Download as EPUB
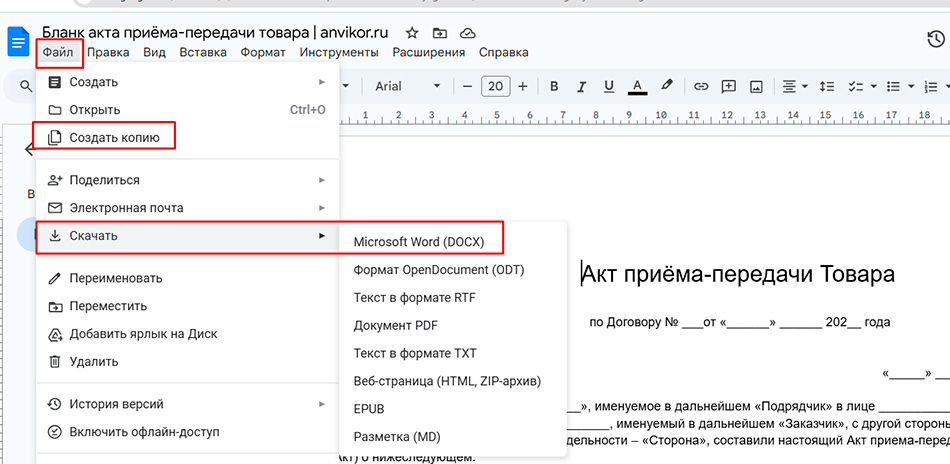 point(453,409)
